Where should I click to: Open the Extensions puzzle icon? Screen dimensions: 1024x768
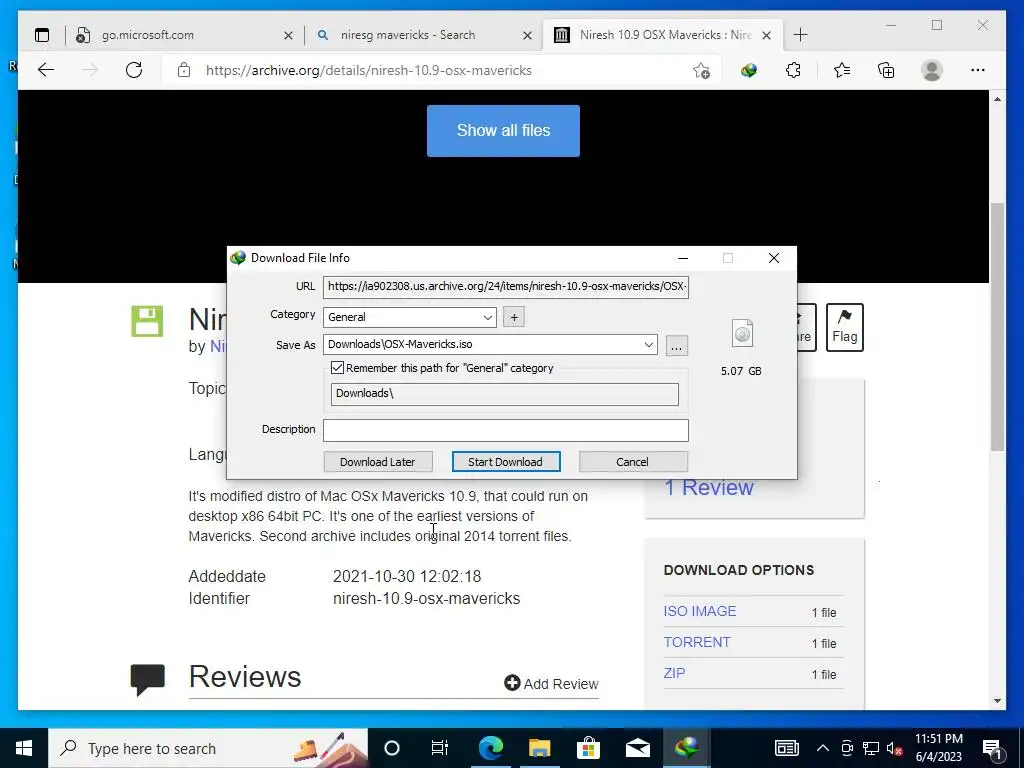tap(793, 70)
